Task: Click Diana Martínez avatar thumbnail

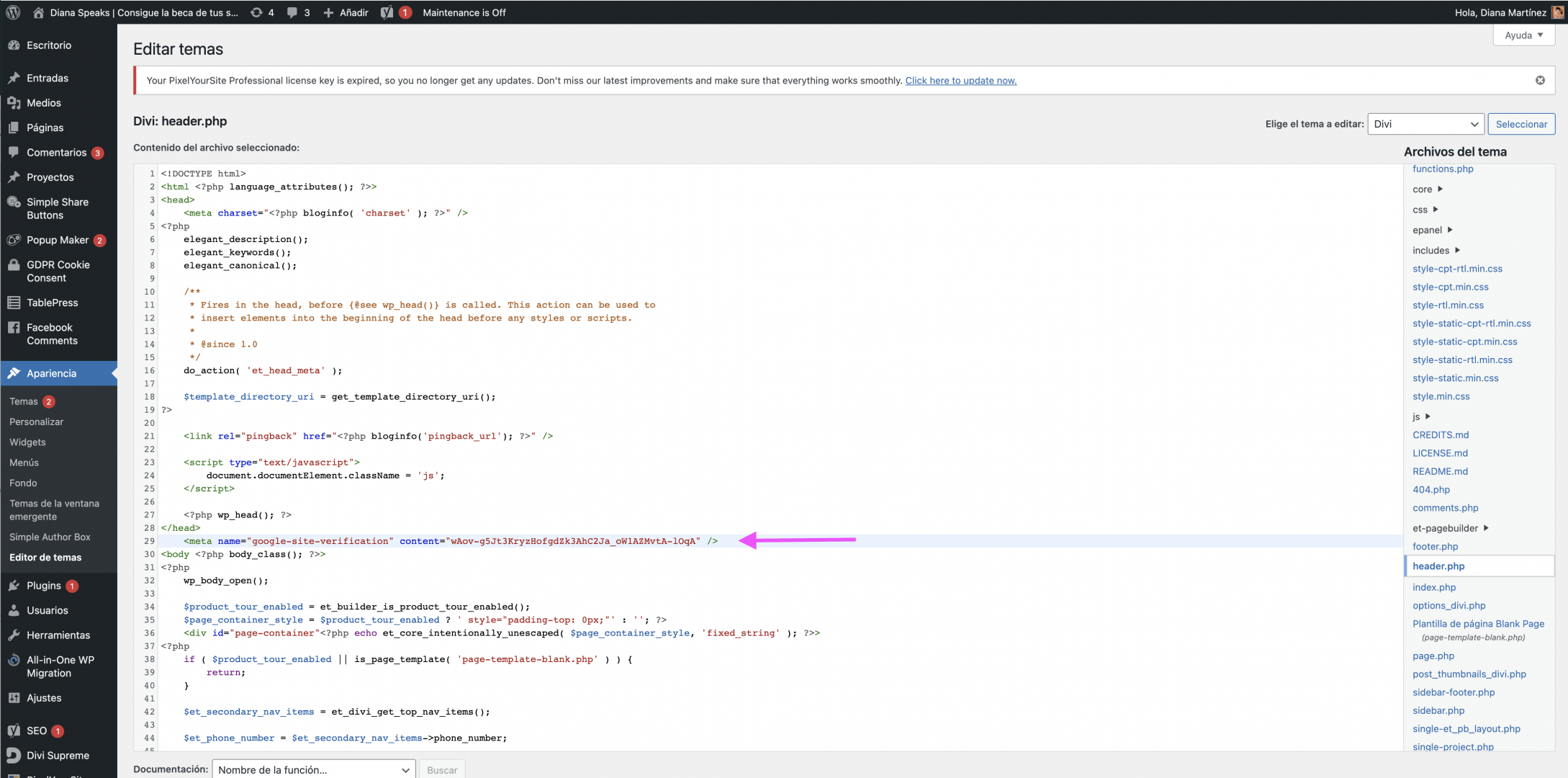Action: [1557, 12]
